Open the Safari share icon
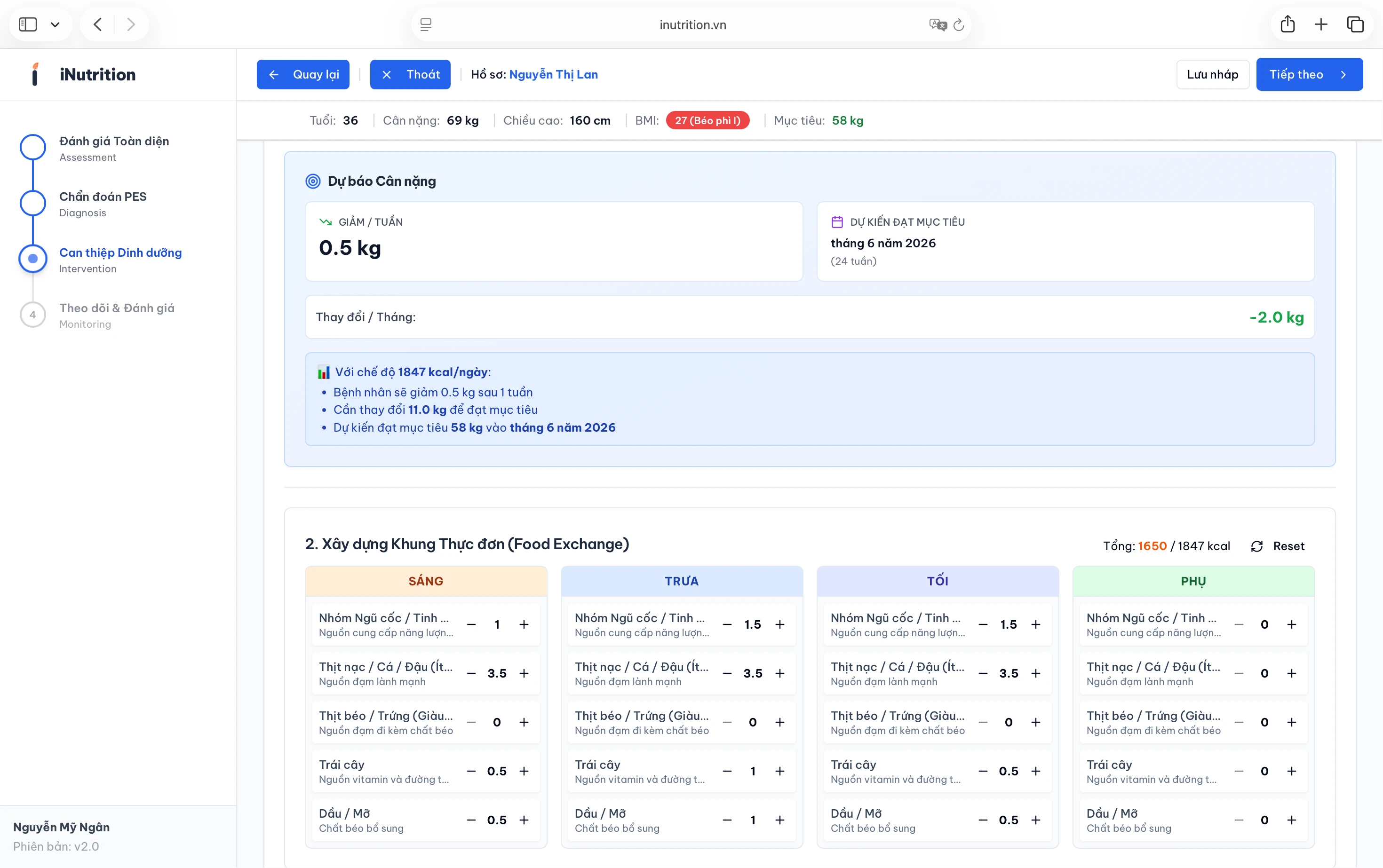 pyautogui.click(x=1287, y=24)
